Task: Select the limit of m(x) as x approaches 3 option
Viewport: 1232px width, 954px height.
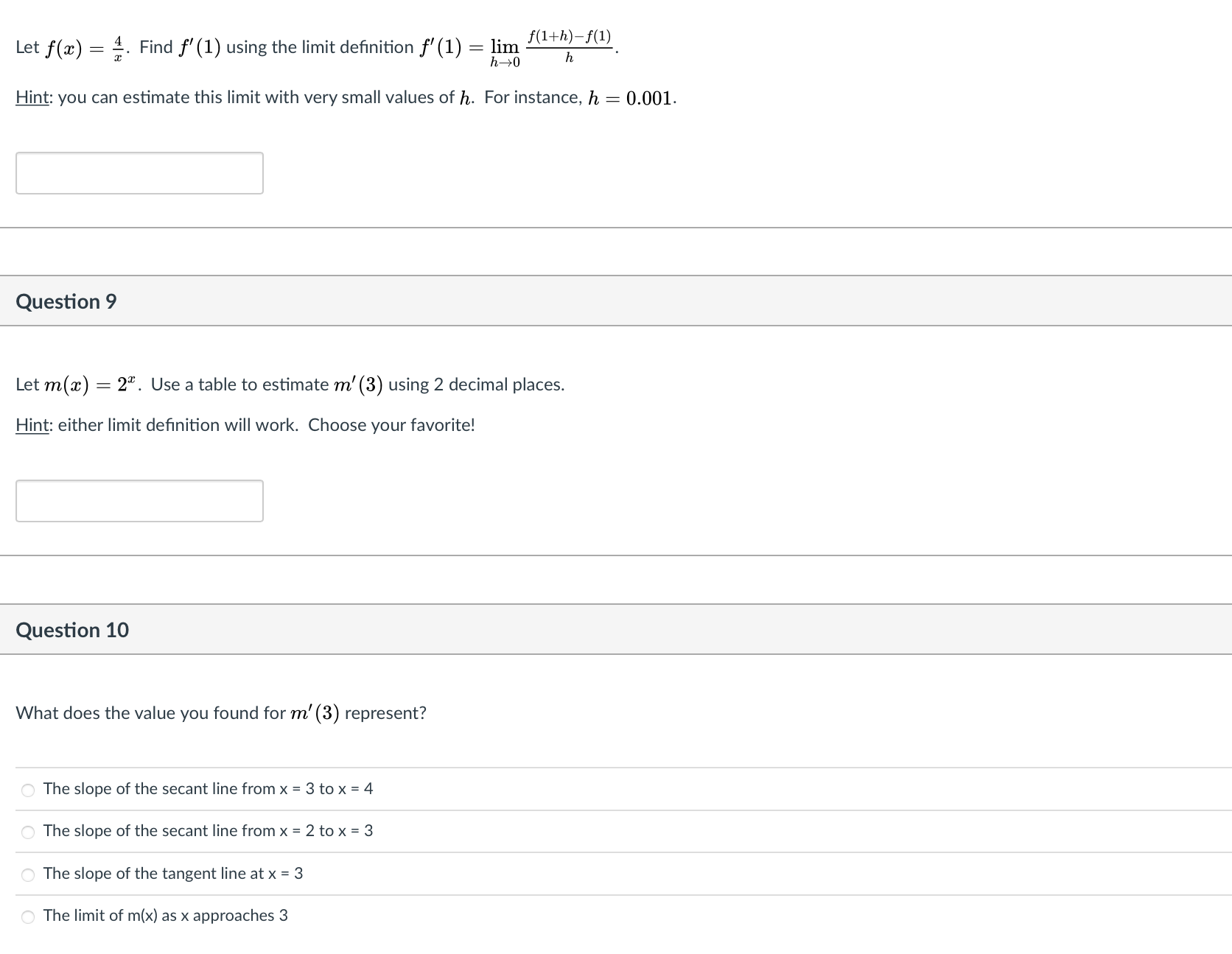Action: coord(27,916)
